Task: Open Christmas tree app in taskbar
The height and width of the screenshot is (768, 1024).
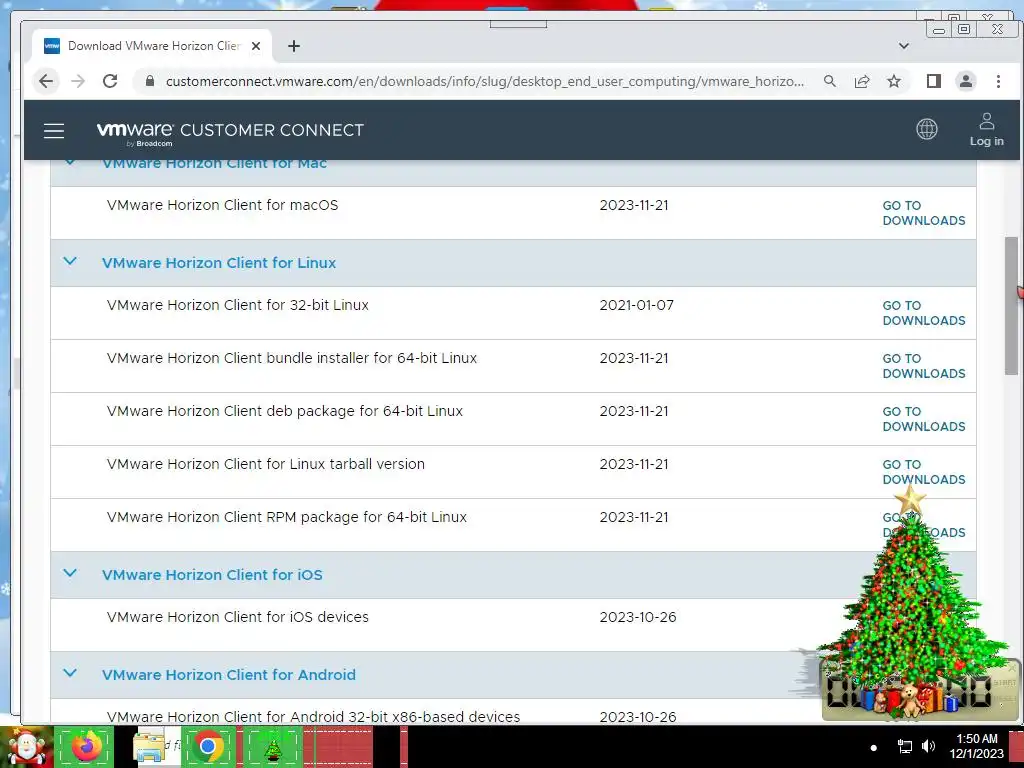Action: pos(272,746)
